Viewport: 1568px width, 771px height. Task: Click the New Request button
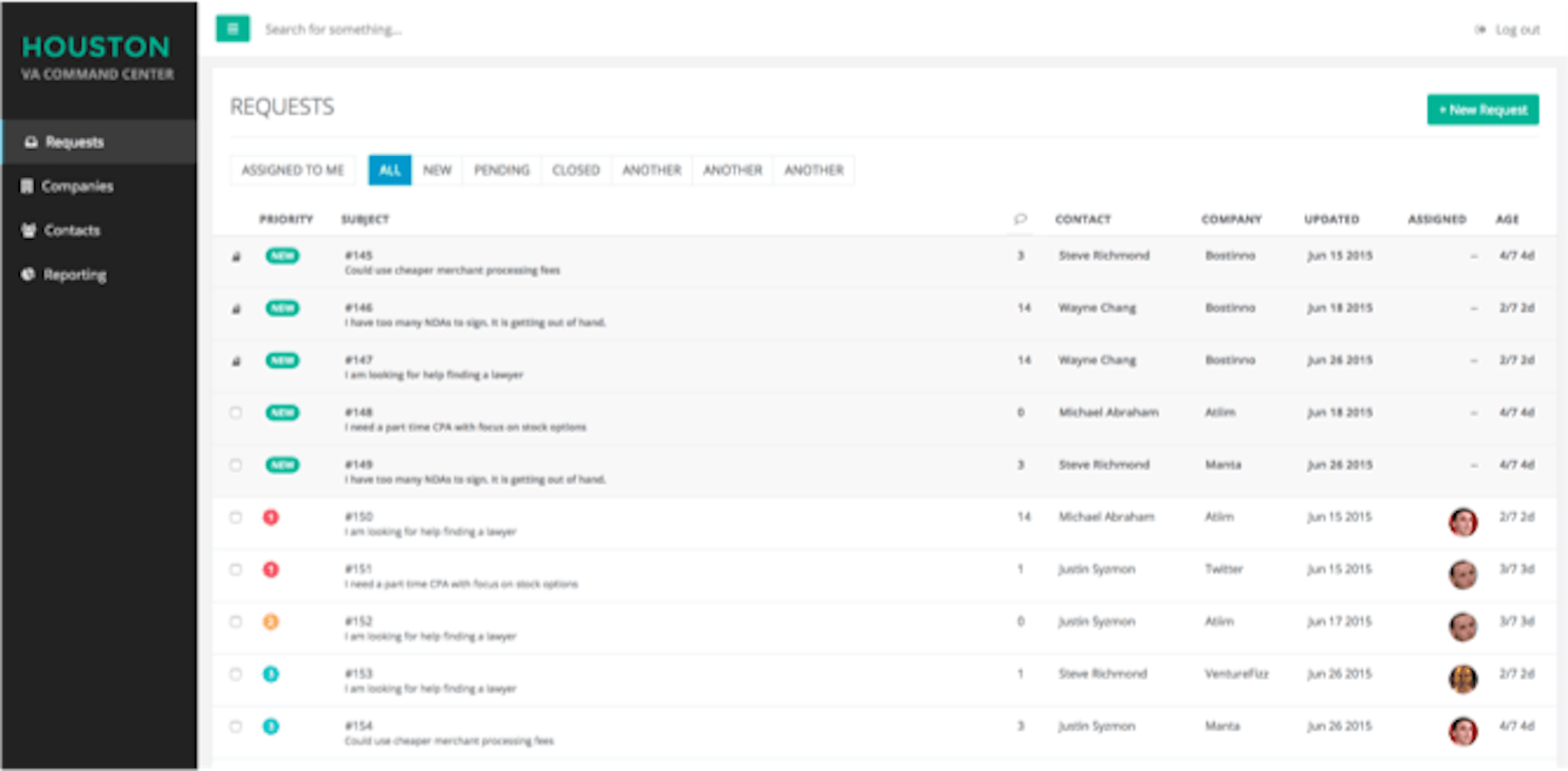pos(1483,109)
